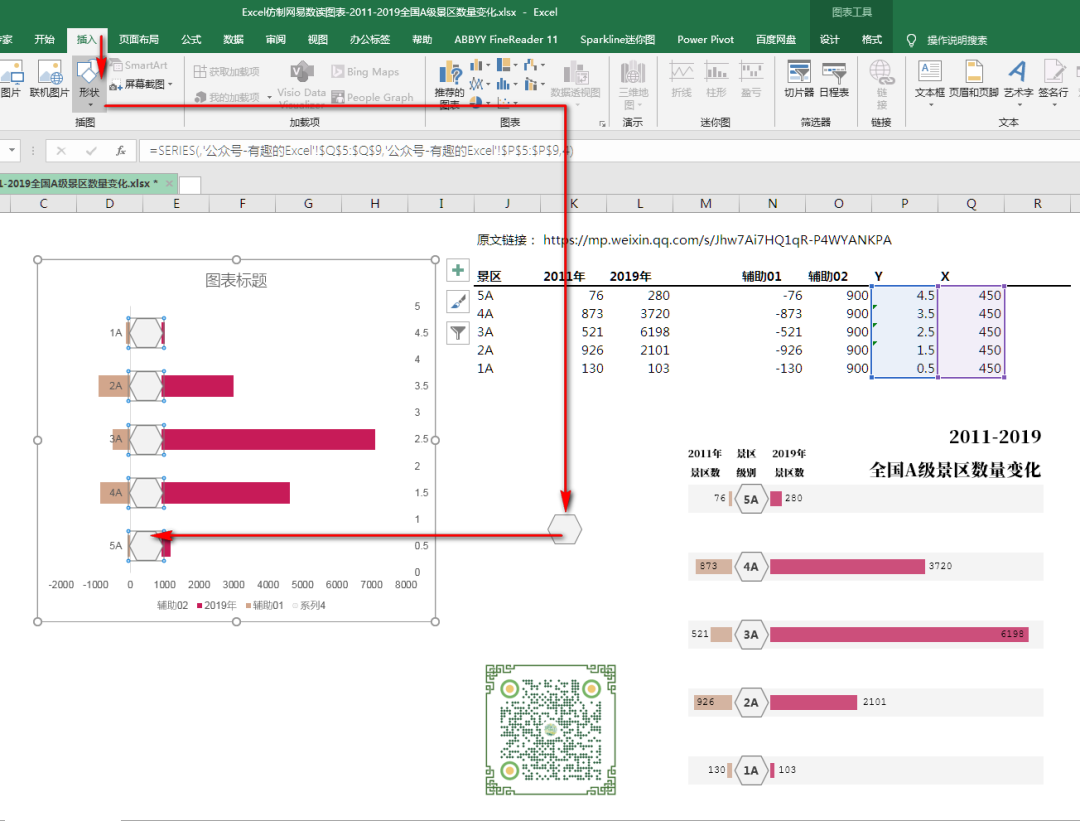Select the Y value 4.5 cell
The width and height of the screenshot is (1080, 821).
904,295
